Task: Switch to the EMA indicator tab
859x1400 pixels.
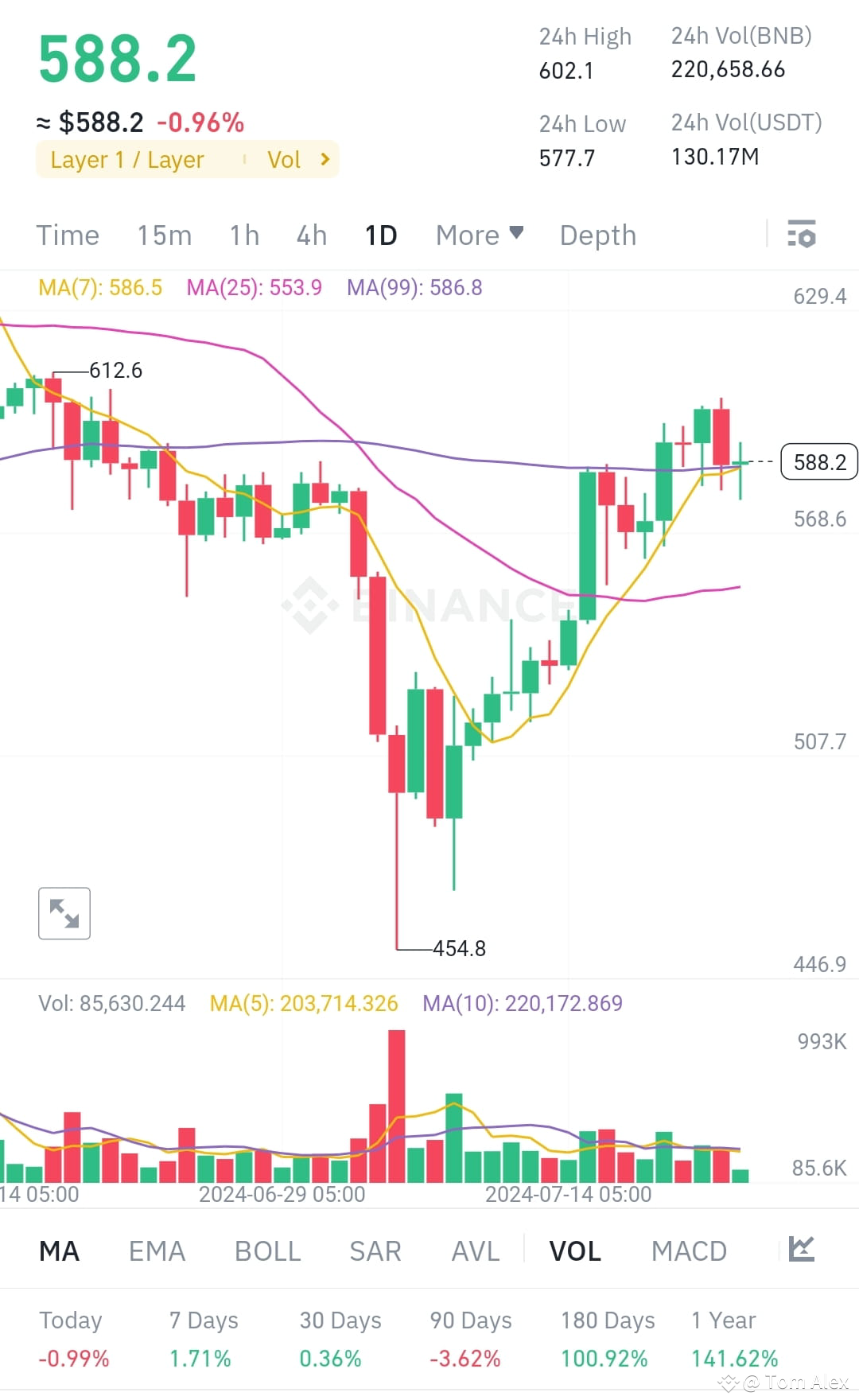Action: (x=157, y=1250)
